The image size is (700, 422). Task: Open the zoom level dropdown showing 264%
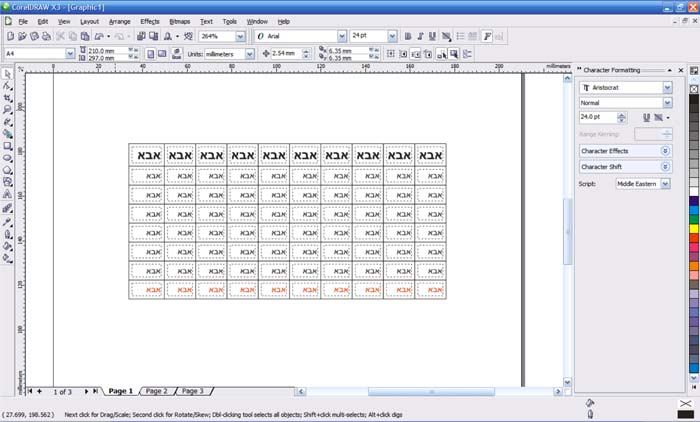click(x=240, y=36)
